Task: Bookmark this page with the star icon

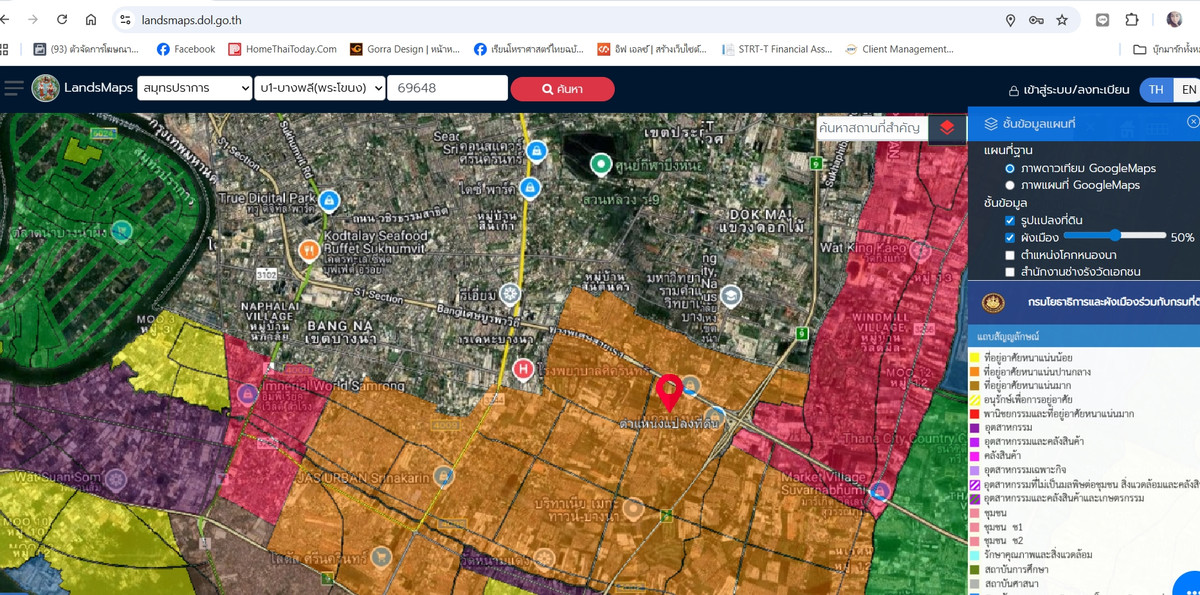Action: 1062,20
